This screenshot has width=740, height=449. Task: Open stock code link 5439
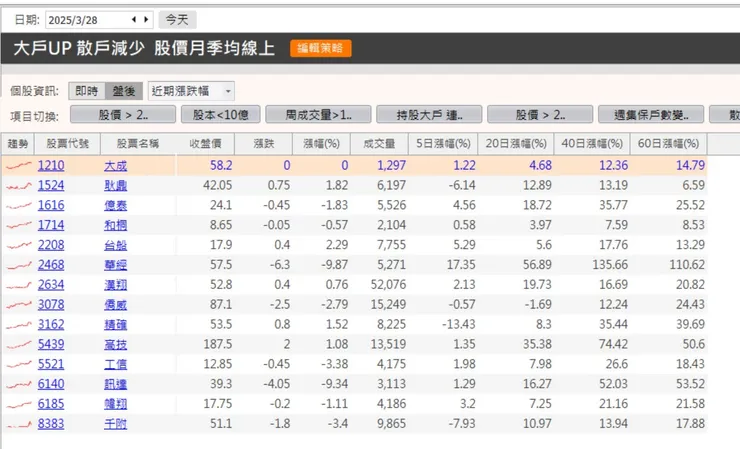tap(51, 344)
